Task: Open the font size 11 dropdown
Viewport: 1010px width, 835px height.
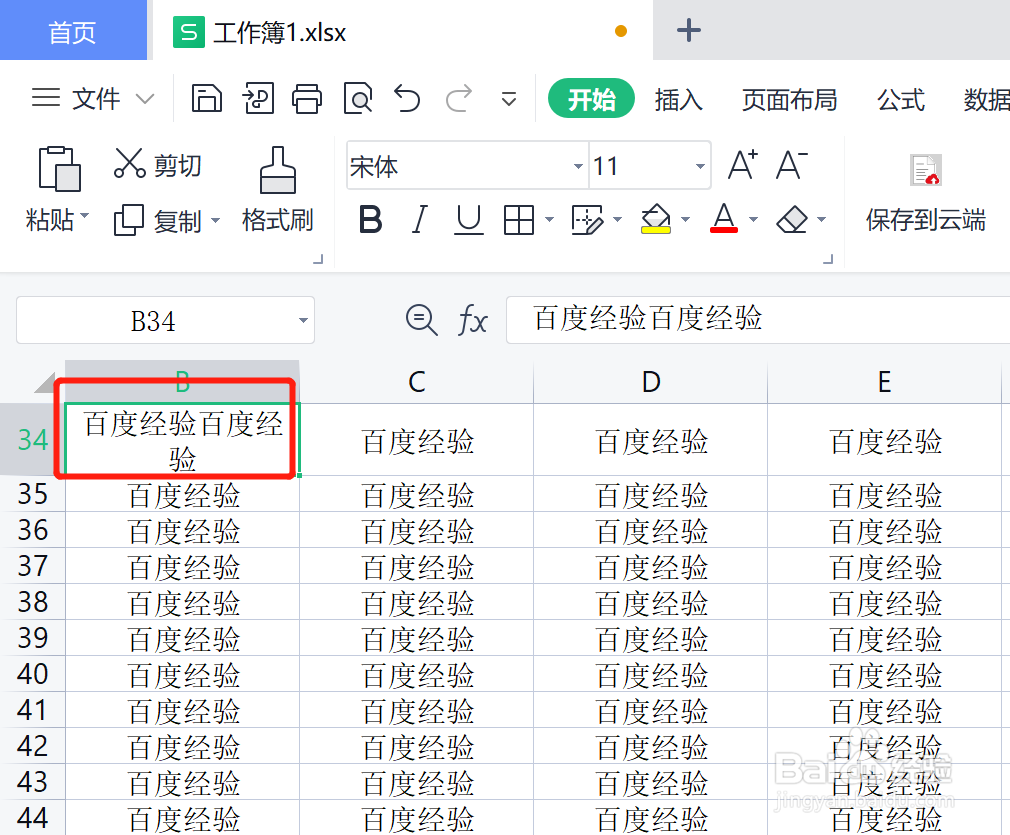Action: [700, 166]
